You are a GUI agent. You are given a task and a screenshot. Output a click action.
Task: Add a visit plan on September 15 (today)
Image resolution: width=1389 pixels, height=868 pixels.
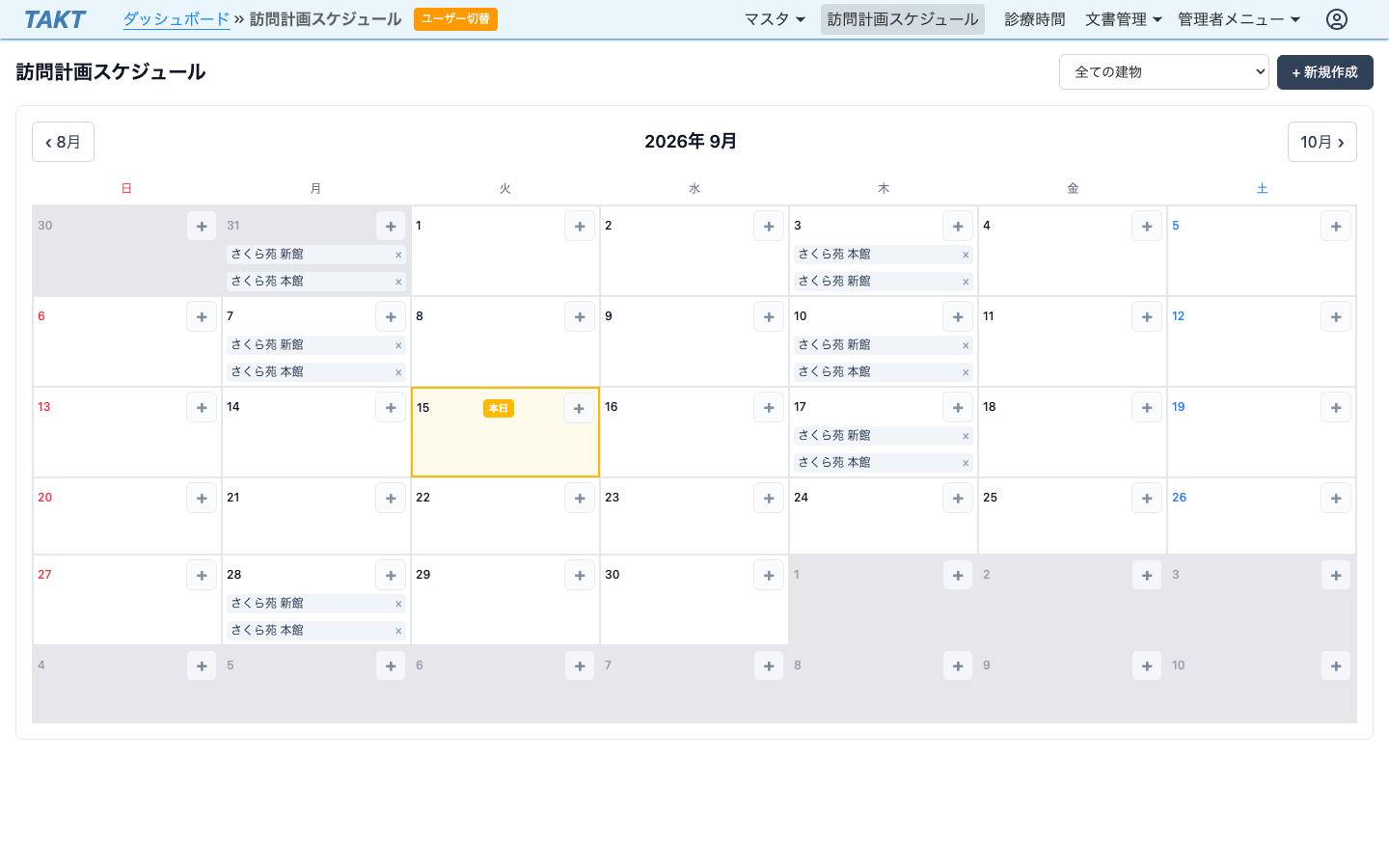(579, 408)
